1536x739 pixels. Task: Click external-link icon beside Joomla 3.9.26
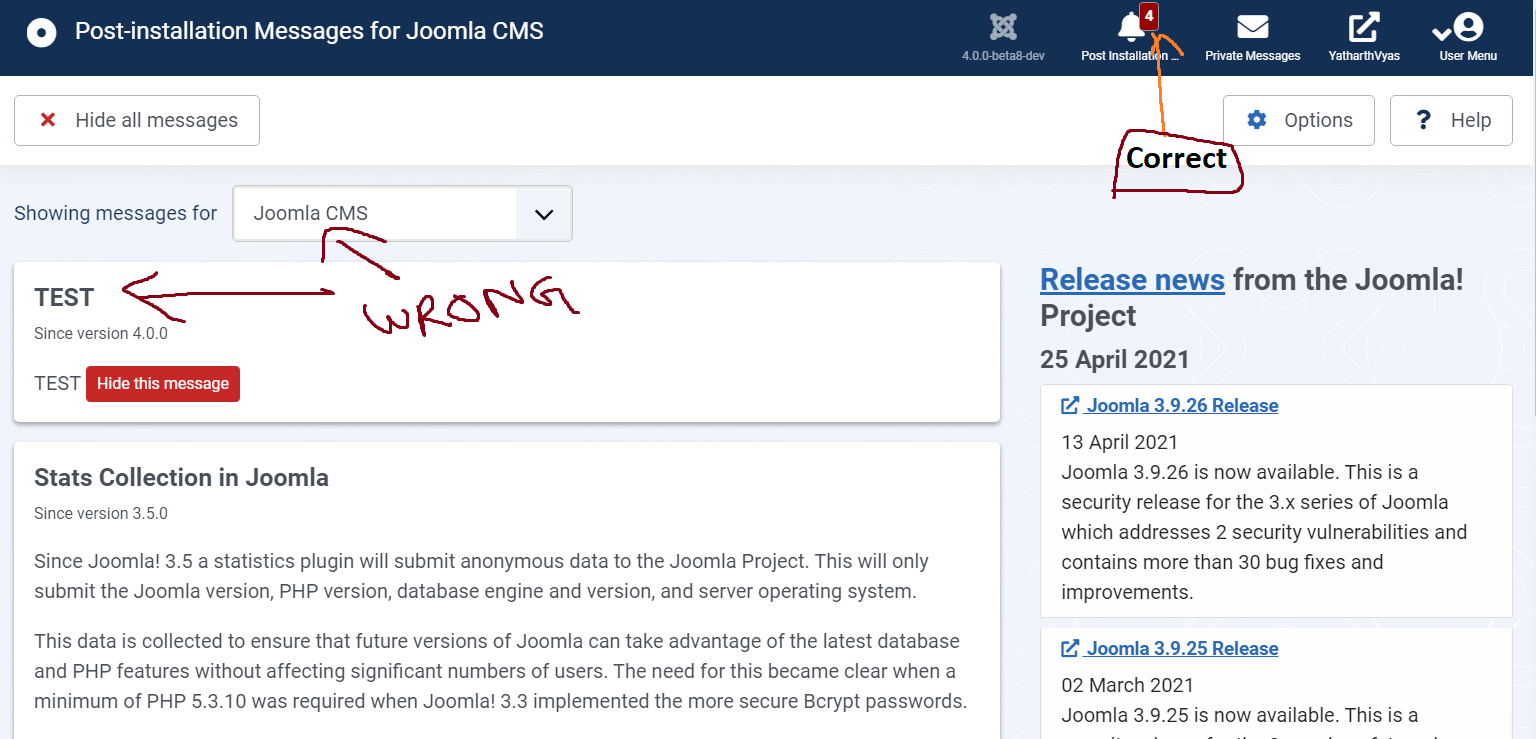(1070, 405)
